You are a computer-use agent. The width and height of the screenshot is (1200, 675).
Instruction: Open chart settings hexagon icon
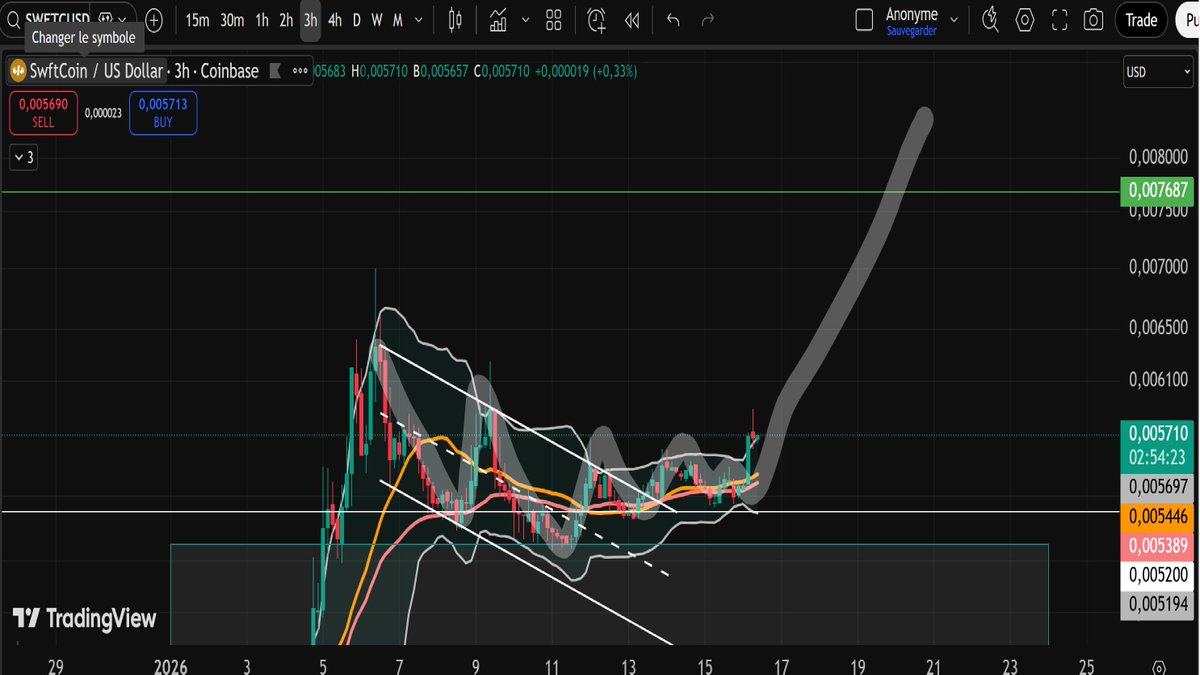click(1025, 20)
